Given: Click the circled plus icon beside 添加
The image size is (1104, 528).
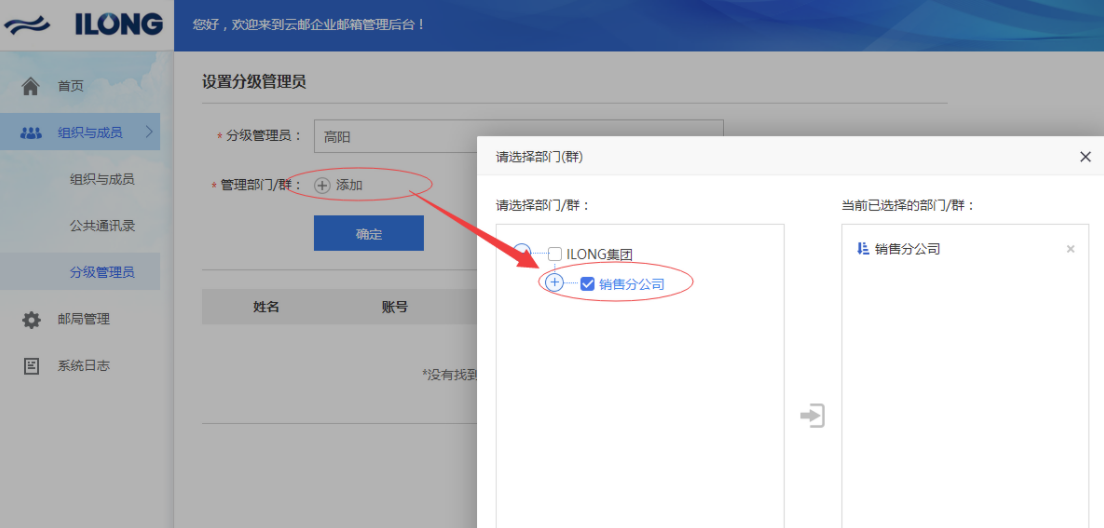Looking at the screenshot, I should click(x=322, y=185).
